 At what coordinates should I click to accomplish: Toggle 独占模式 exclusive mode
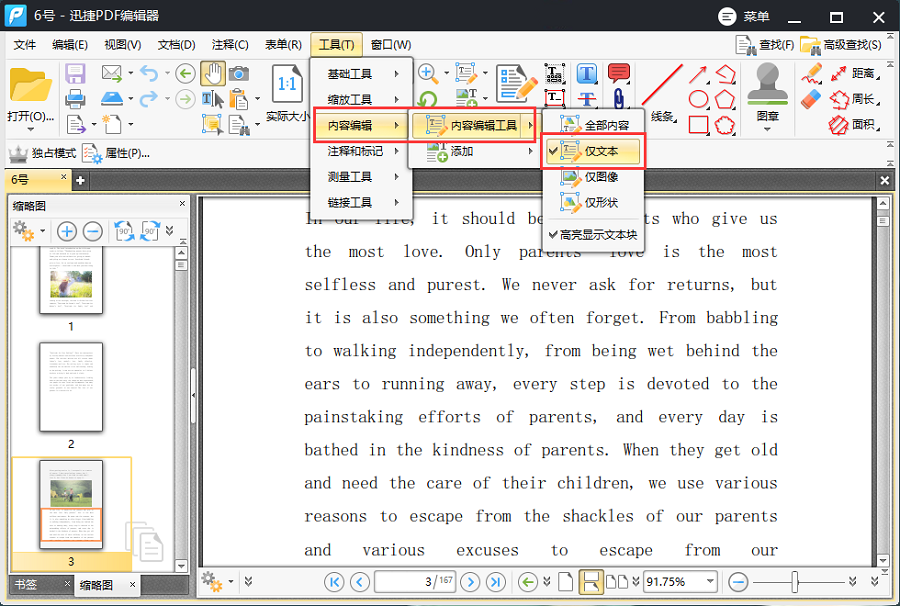click(x=42, y=153)
